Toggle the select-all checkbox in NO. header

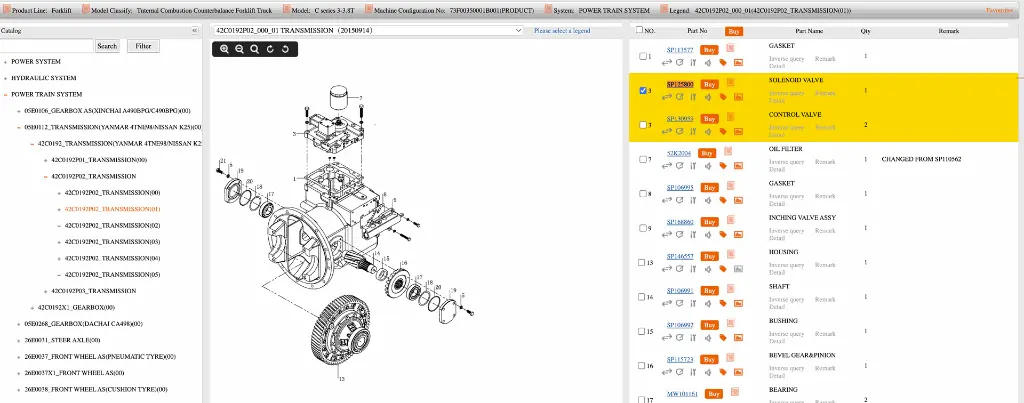[641, 31]
